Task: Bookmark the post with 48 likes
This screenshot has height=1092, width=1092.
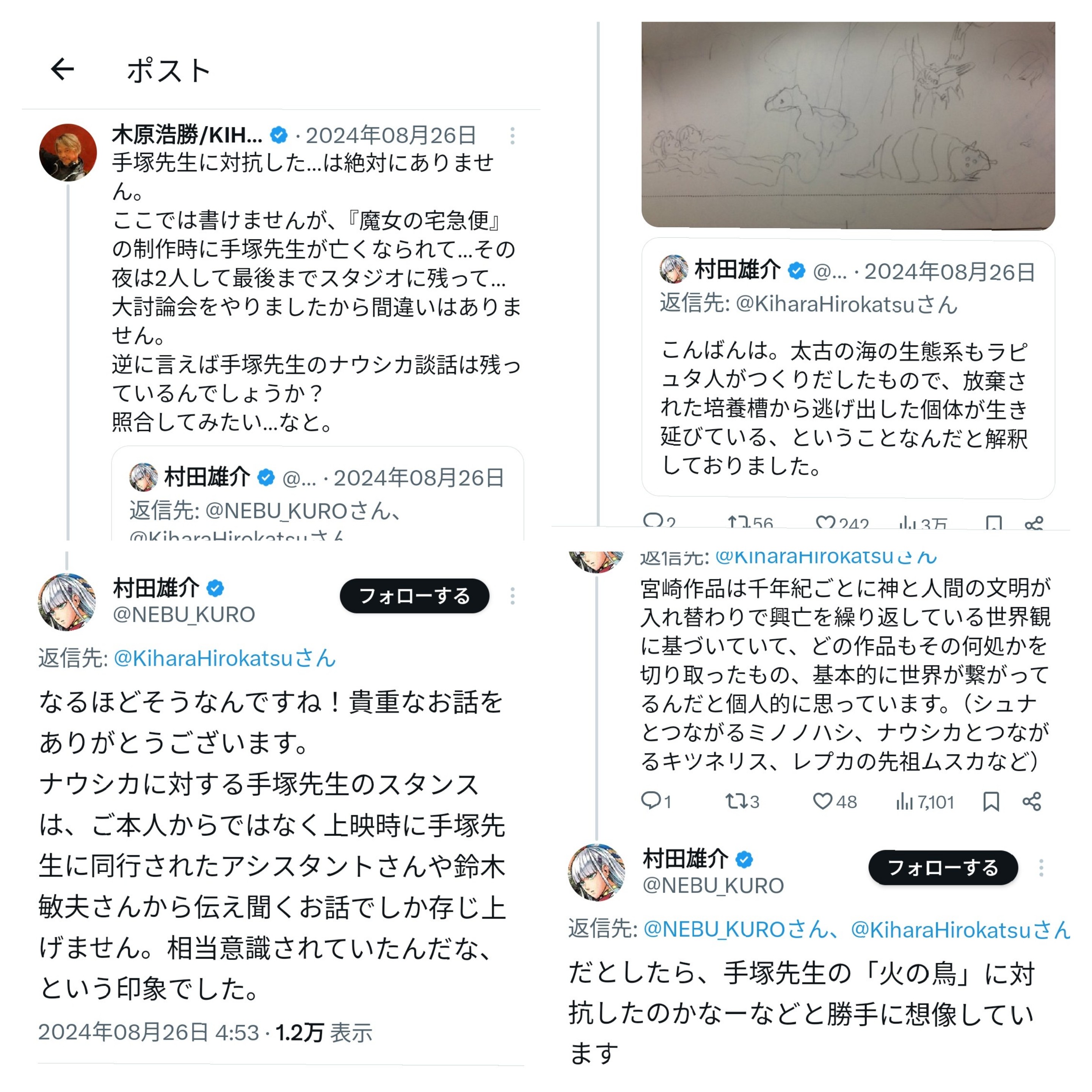Action: tap(991, 801)
